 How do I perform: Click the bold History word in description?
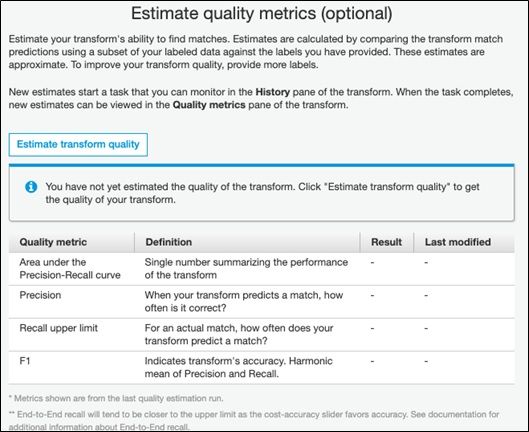273,92
